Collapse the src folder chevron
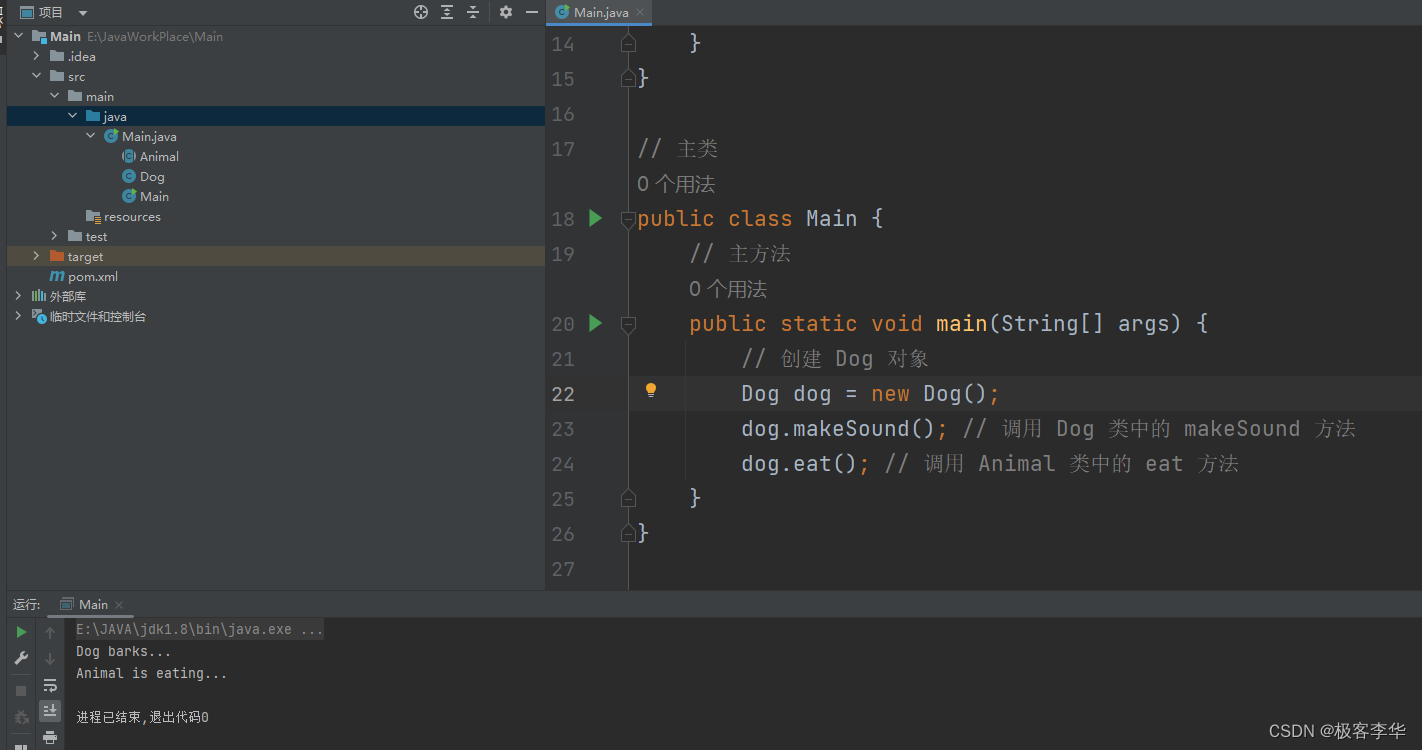 (37, 76)
